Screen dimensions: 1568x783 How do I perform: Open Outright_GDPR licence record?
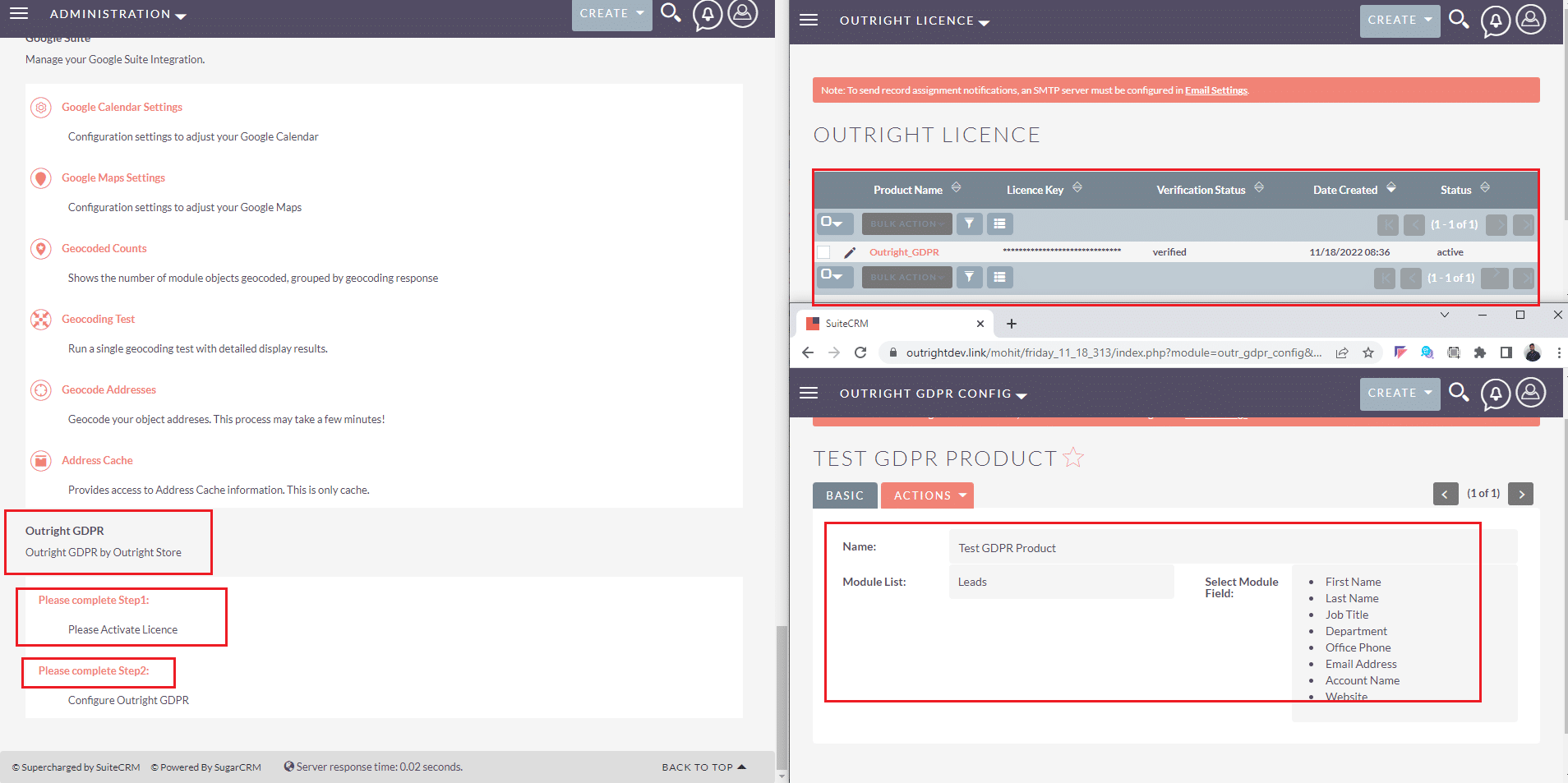[904, 252]
